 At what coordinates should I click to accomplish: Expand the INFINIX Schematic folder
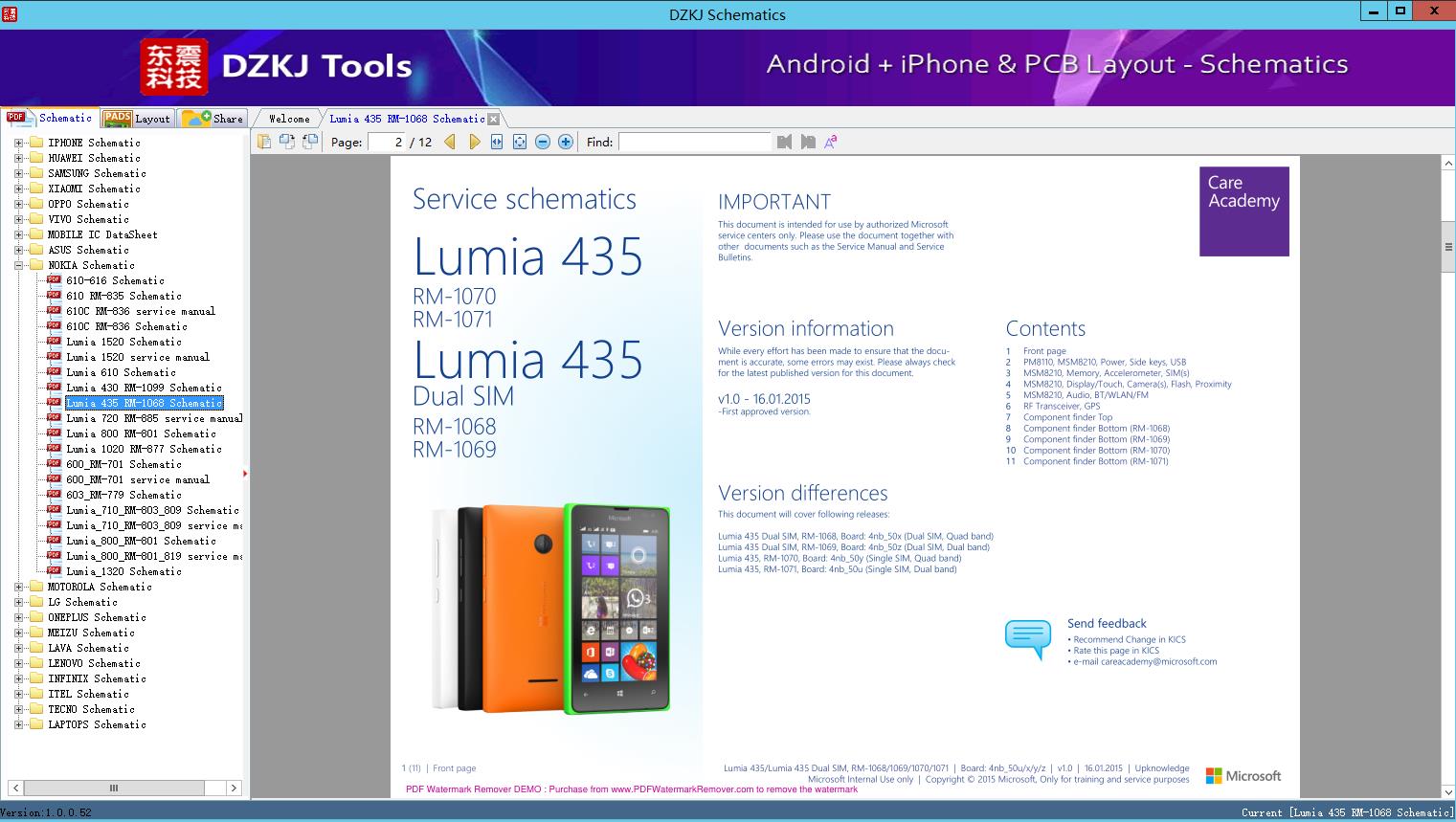pyautogui.click(x=18, y=678)
